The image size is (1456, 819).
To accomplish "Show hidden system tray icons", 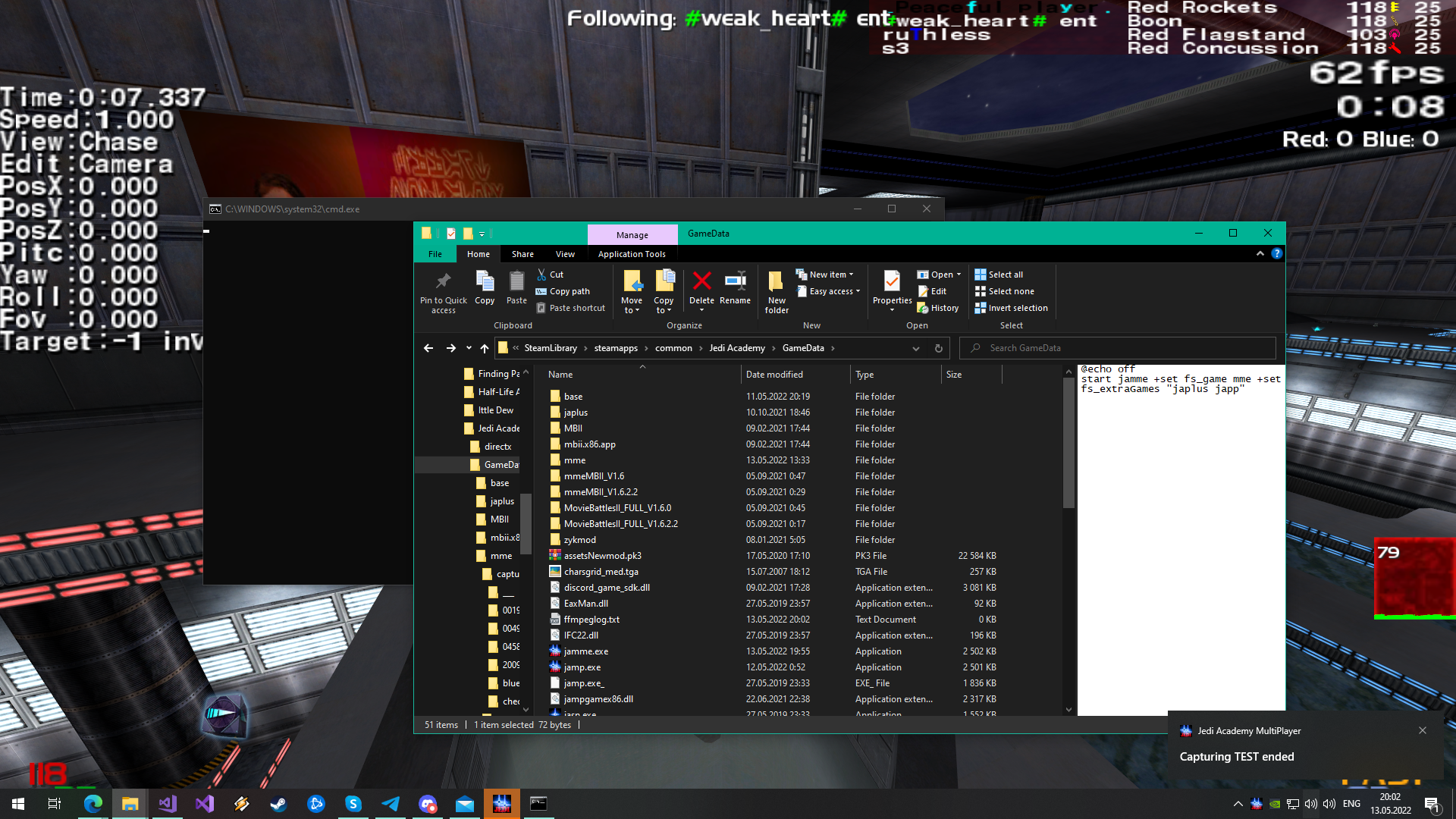I will [x=1238, y=804].
